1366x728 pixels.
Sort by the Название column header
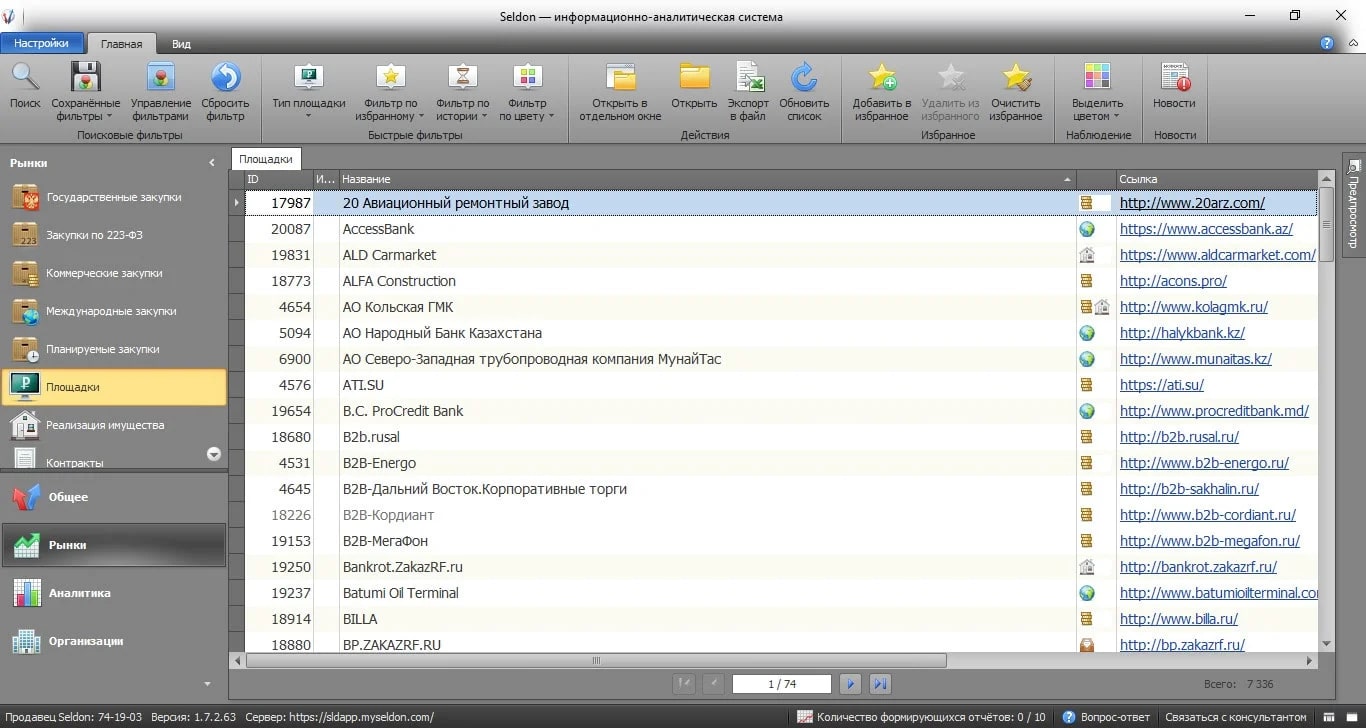[x=707, y=179]
